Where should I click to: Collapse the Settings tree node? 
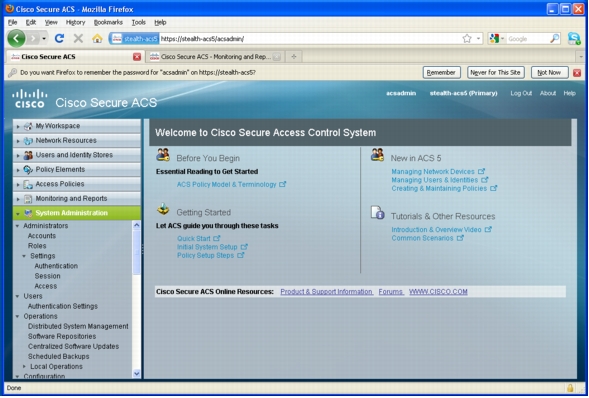click(x=24, y=256)
